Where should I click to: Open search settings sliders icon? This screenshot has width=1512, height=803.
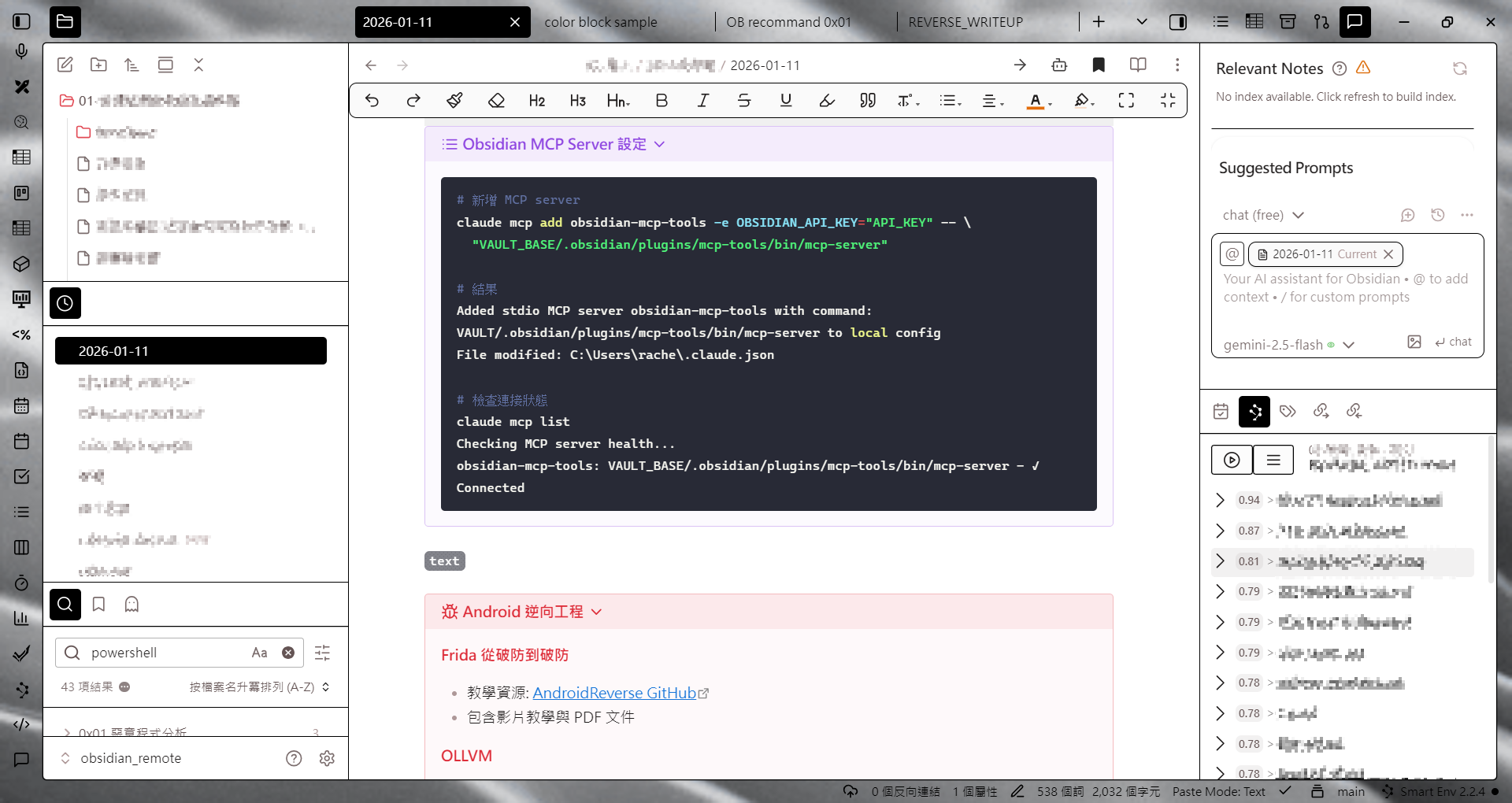point(323,653)
